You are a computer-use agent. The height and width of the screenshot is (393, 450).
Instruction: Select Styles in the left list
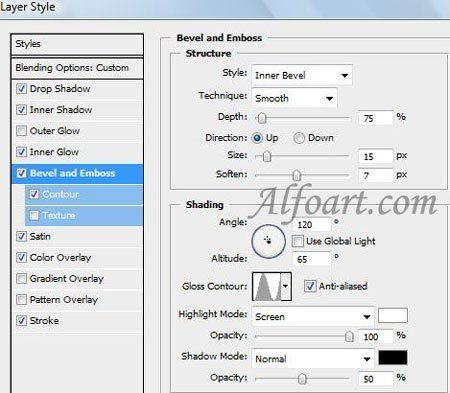(77, 44)
